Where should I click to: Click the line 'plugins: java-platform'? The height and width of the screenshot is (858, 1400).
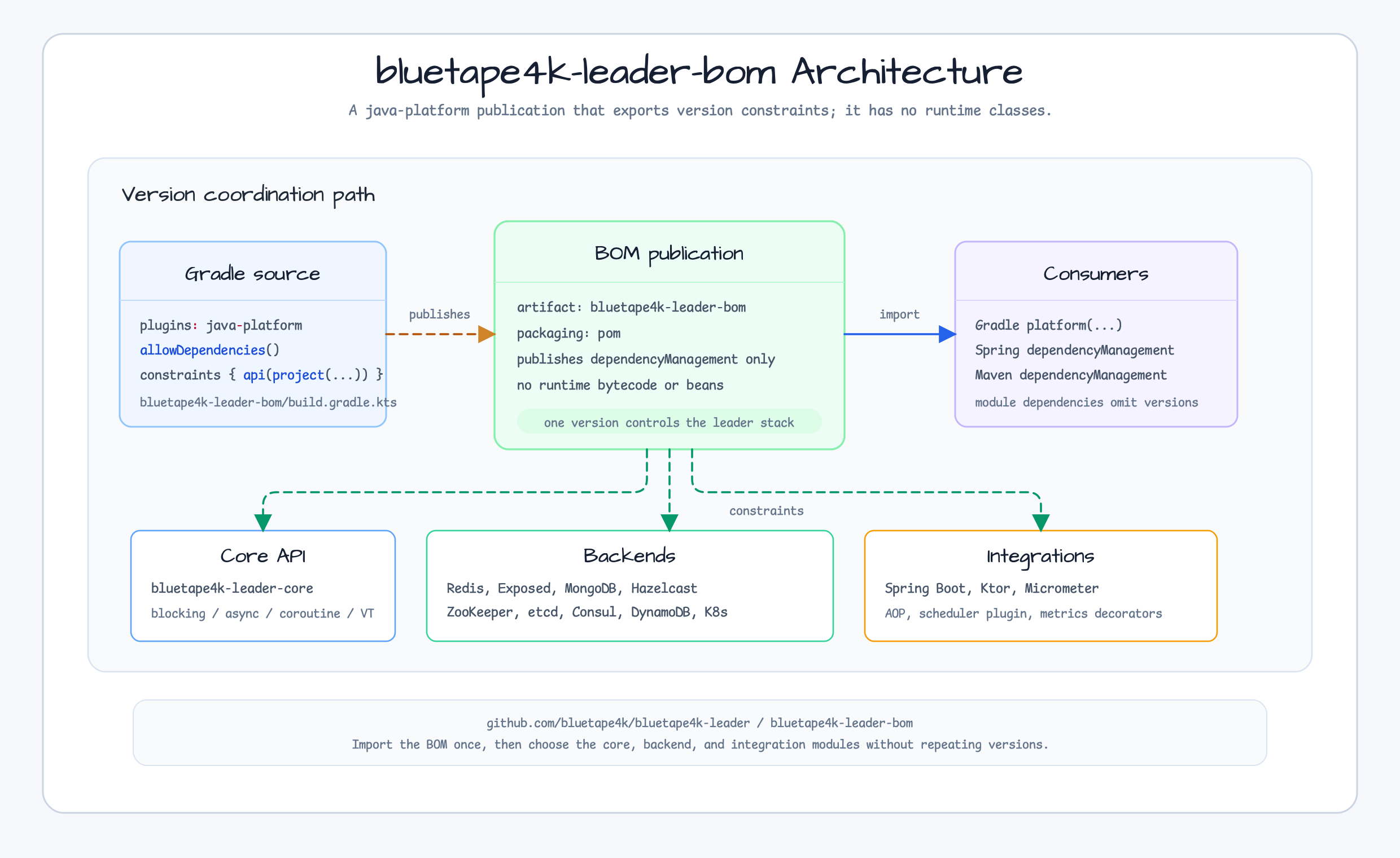click(x=221, y=325)
